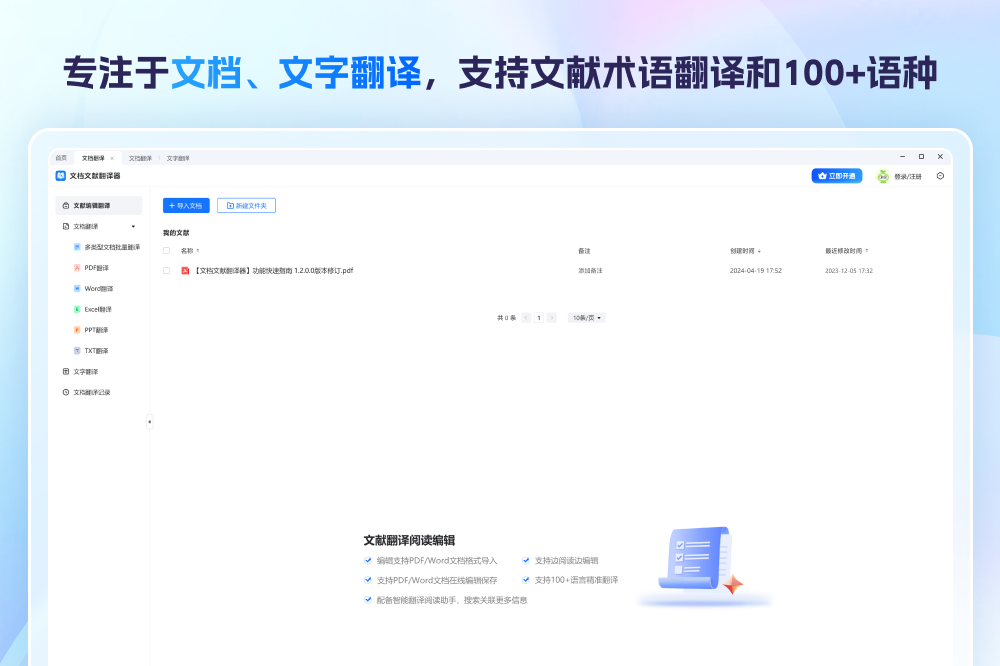Click the green user avatar icon
This screenshot has width=1000, height=666.
click(x=883, y=176)
